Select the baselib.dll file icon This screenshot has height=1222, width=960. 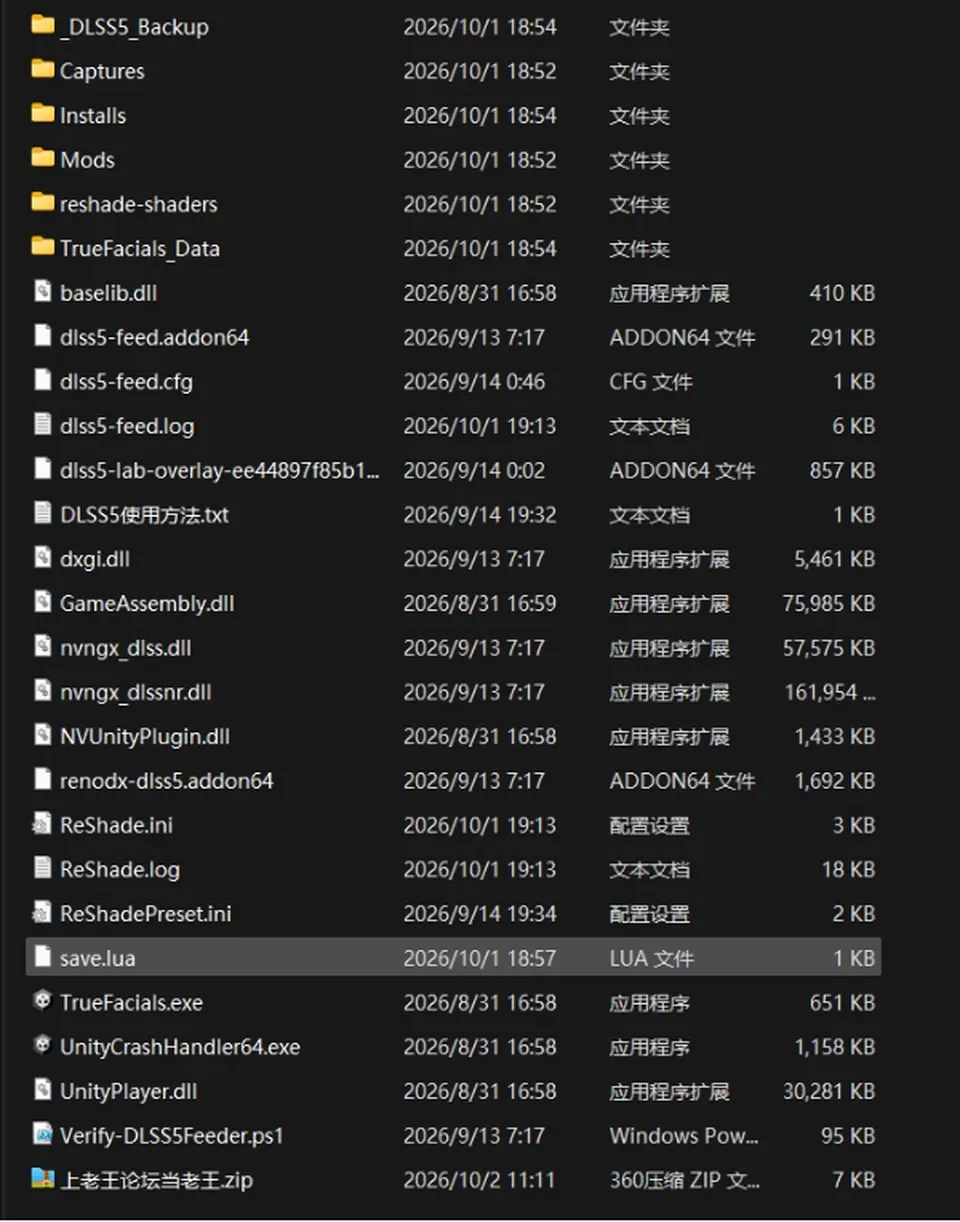(42, 292)
